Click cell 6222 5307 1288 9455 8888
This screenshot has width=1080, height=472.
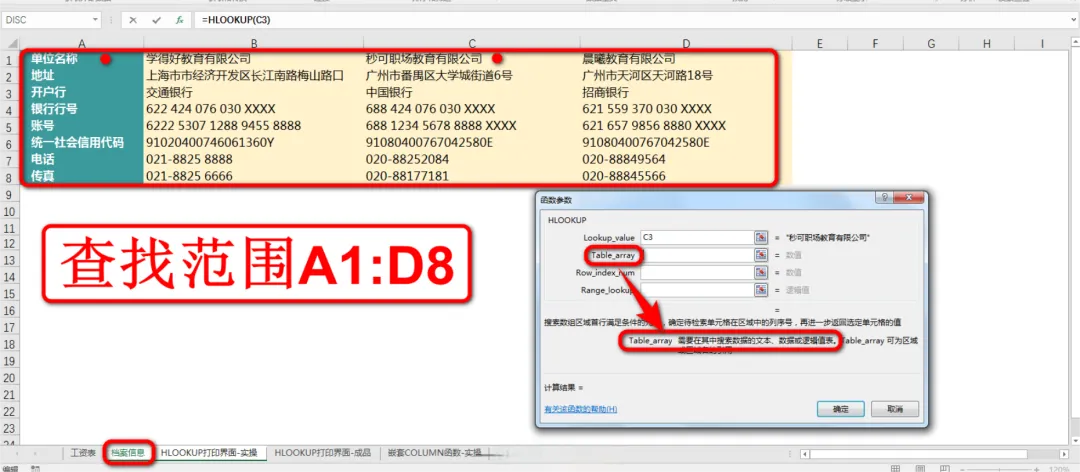[254, 126]
